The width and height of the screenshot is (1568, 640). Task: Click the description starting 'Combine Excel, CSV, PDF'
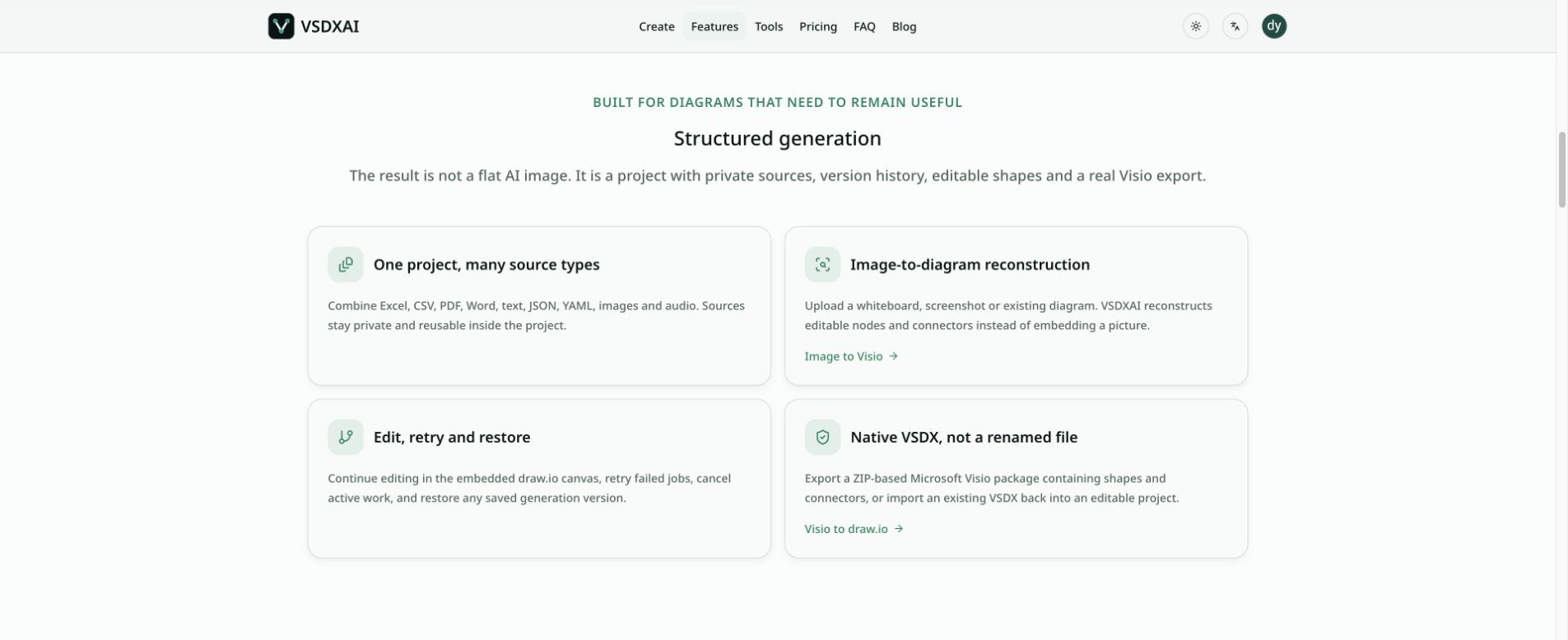[536, 315]
